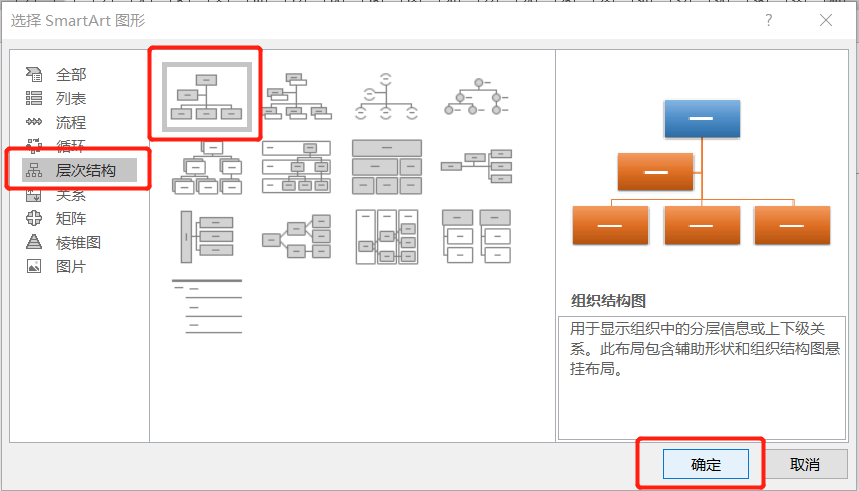Choose the 矩阵 (Matrix) category
Image resolution: width=859 pixels, height=491 pixels.
71,218
